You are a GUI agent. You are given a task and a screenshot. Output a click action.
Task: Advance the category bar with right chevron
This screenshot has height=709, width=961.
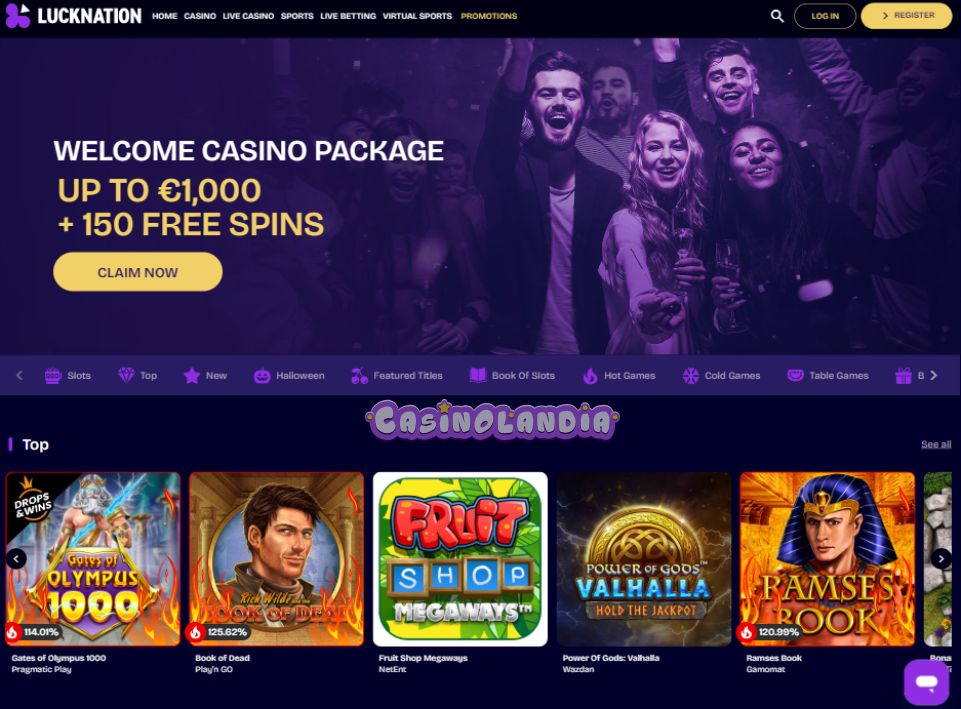click(x=933, y=375)
